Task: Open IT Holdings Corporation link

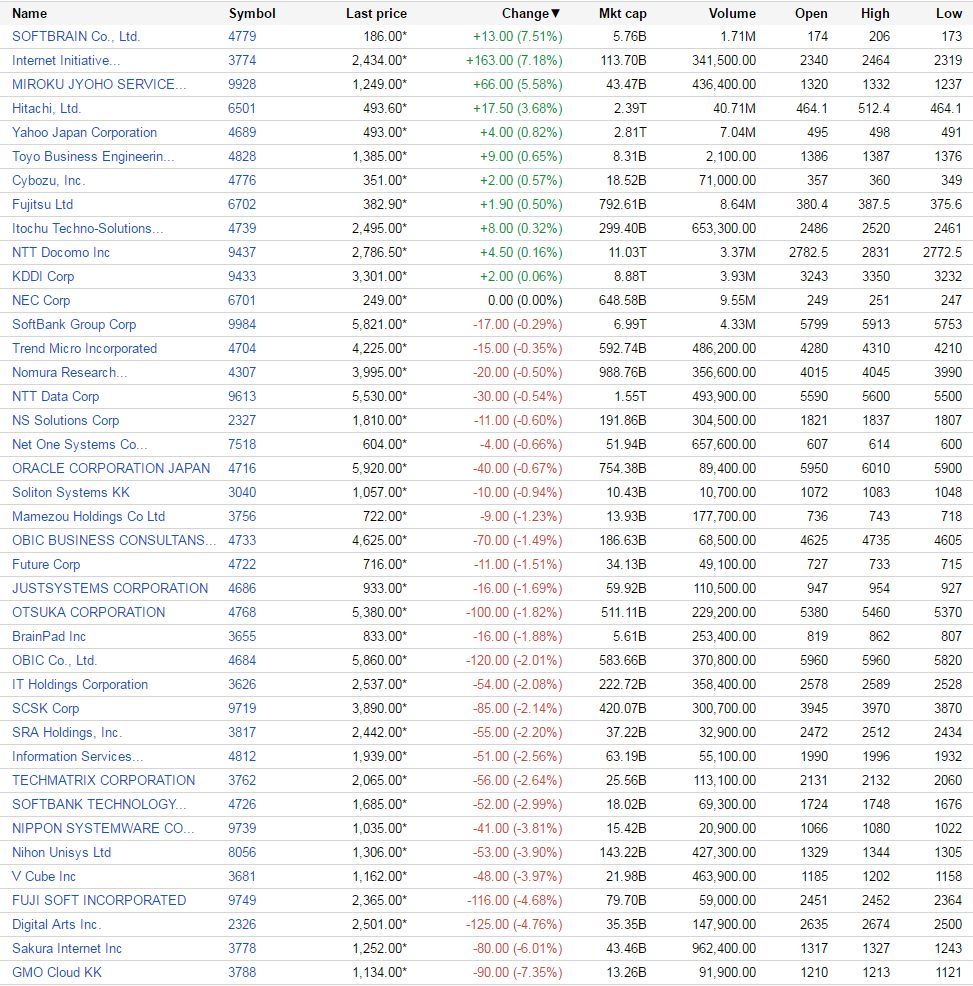Action: click(x=80, y=684)
